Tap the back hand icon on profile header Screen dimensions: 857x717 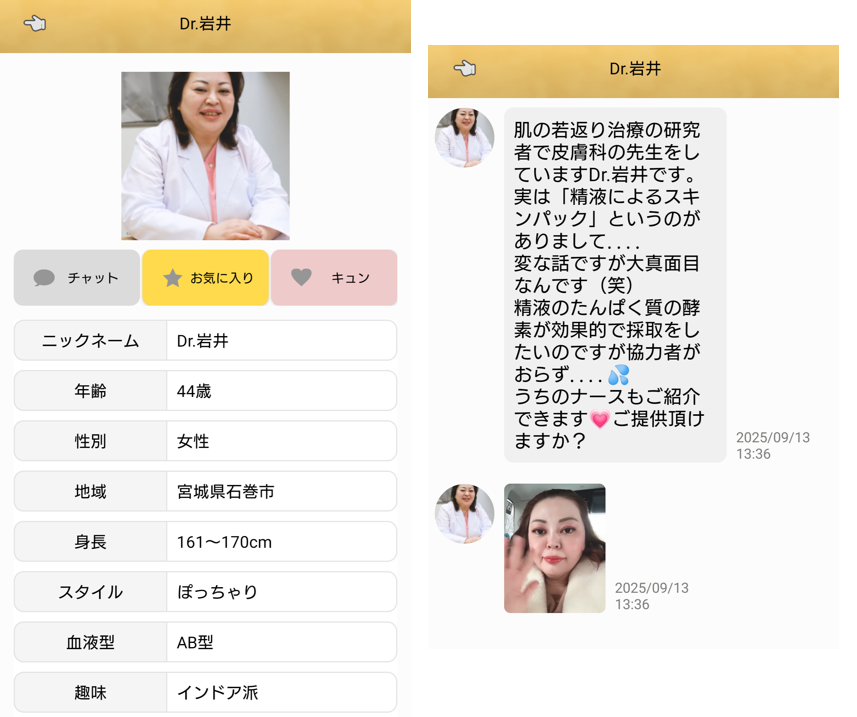click(34, 24)
